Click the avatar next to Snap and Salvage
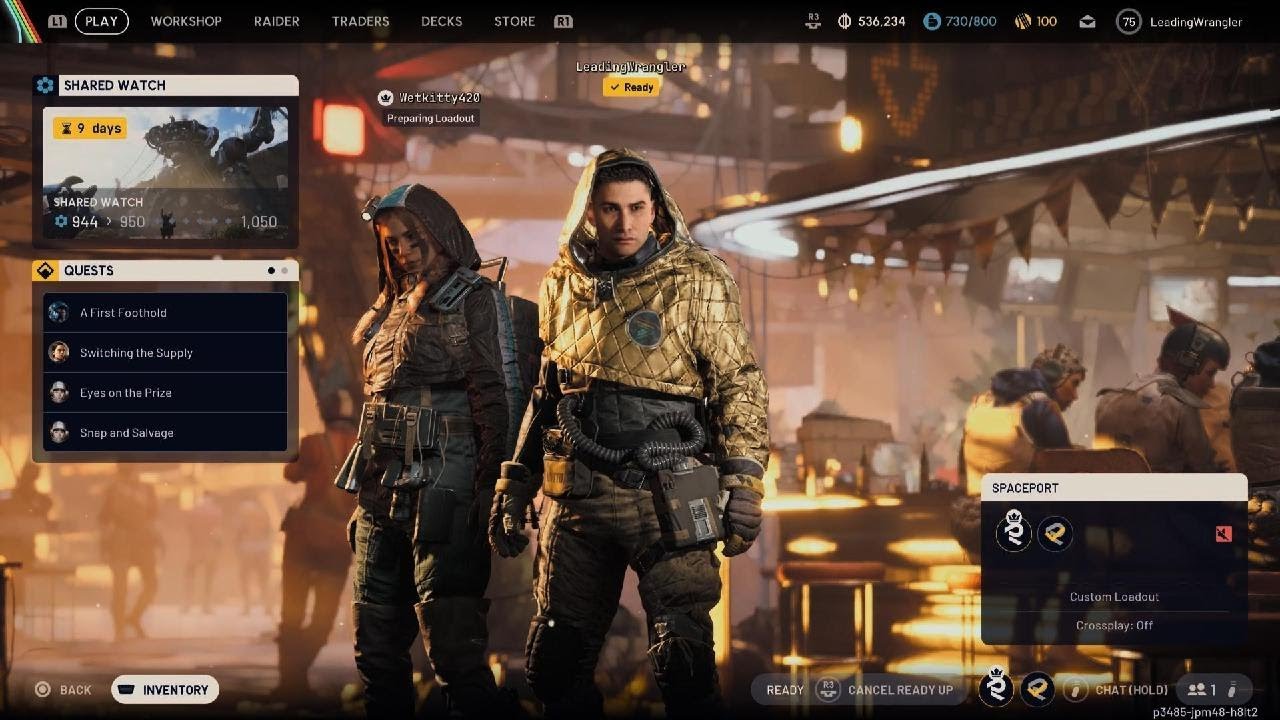 click(x=59, y=432)
